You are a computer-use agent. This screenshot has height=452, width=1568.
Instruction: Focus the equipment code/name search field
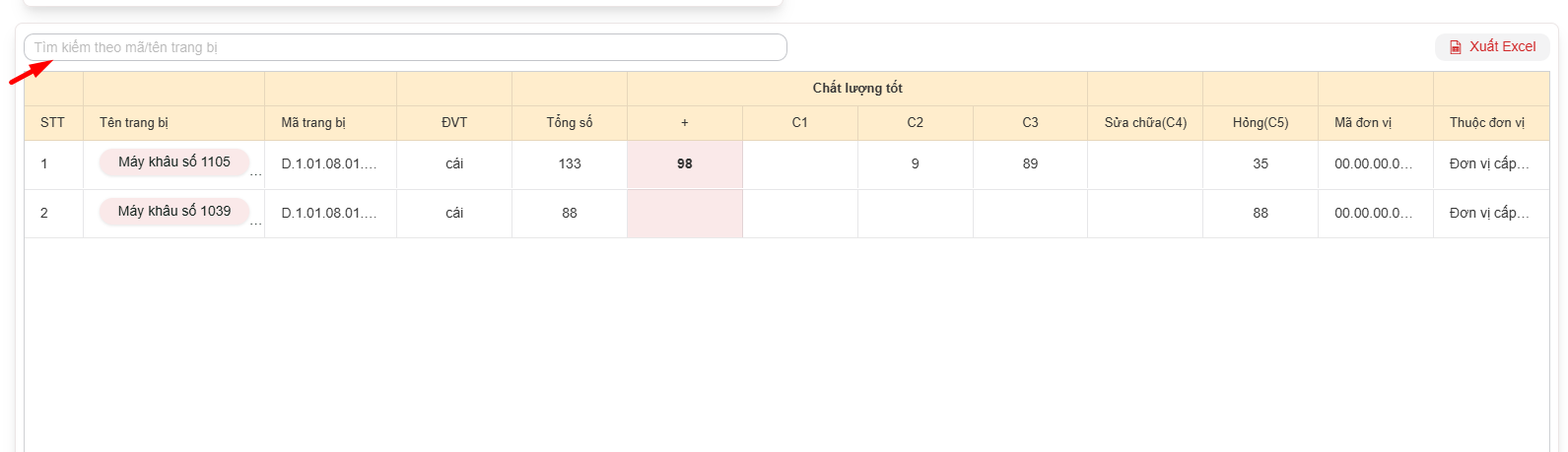pos(405,47)
